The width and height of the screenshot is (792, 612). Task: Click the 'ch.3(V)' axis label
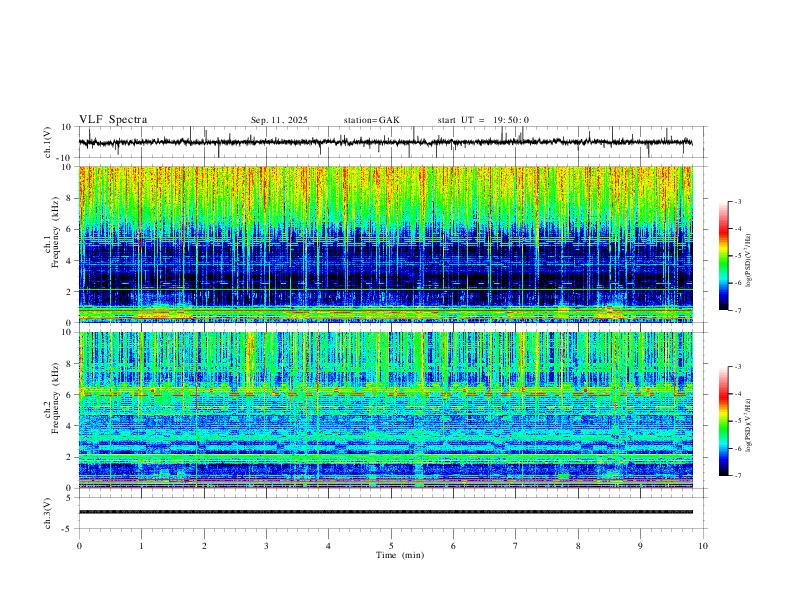click(x=48, y=514)
